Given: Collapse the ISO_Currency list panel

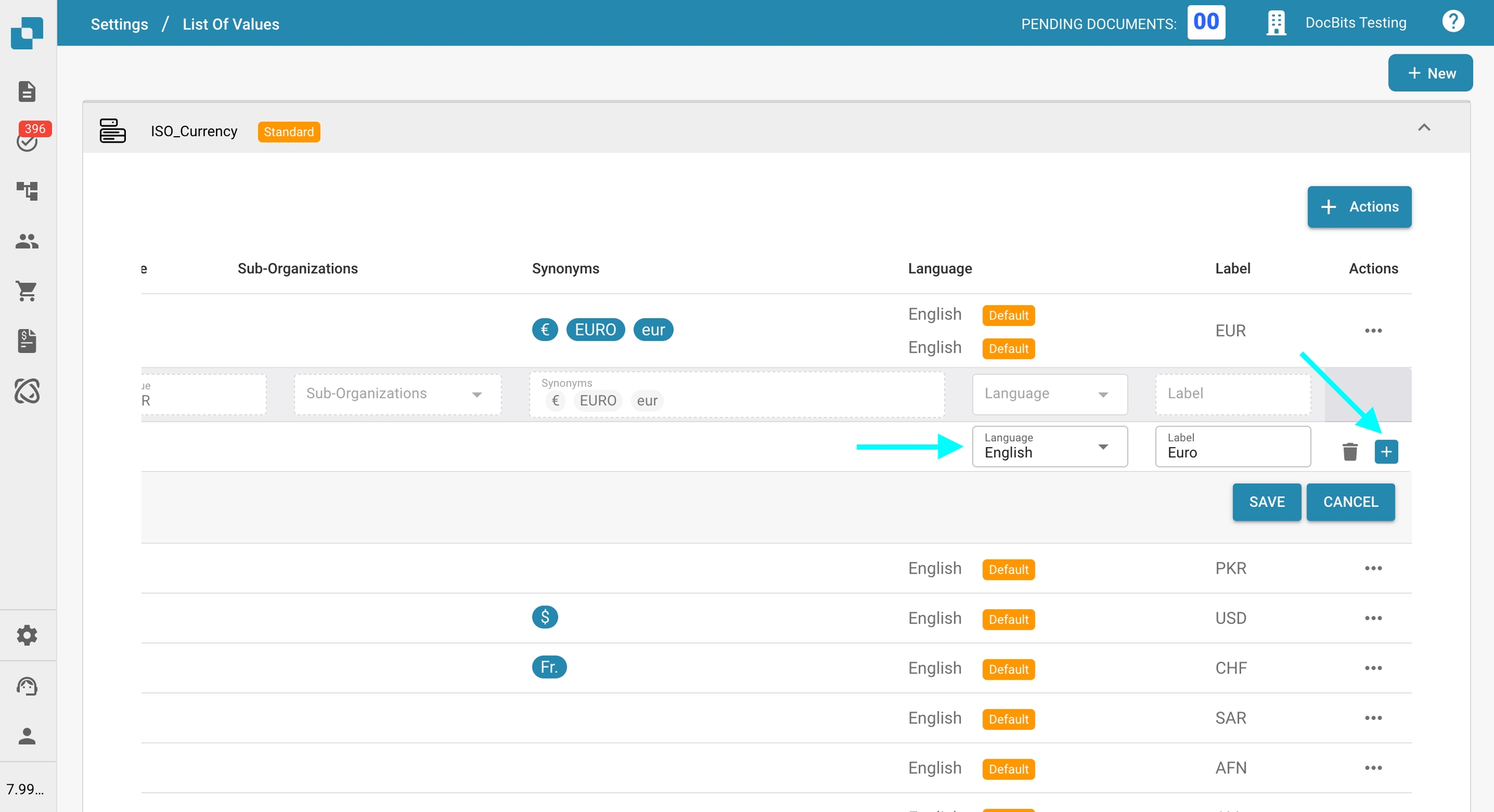Looking at the screenshot, I should (1423, 128).
